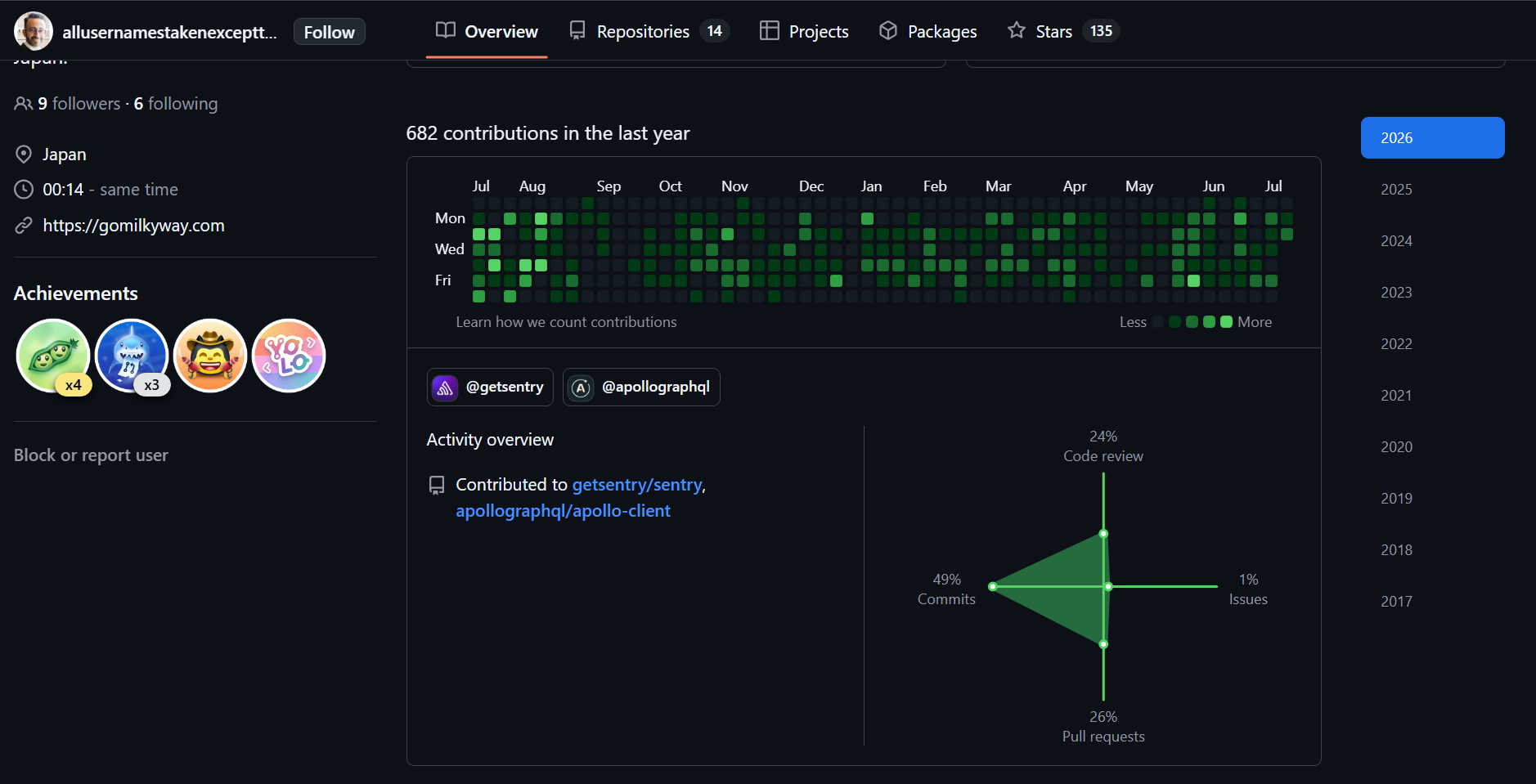Click the x3 Pull Shark badge count

(152, 385)
